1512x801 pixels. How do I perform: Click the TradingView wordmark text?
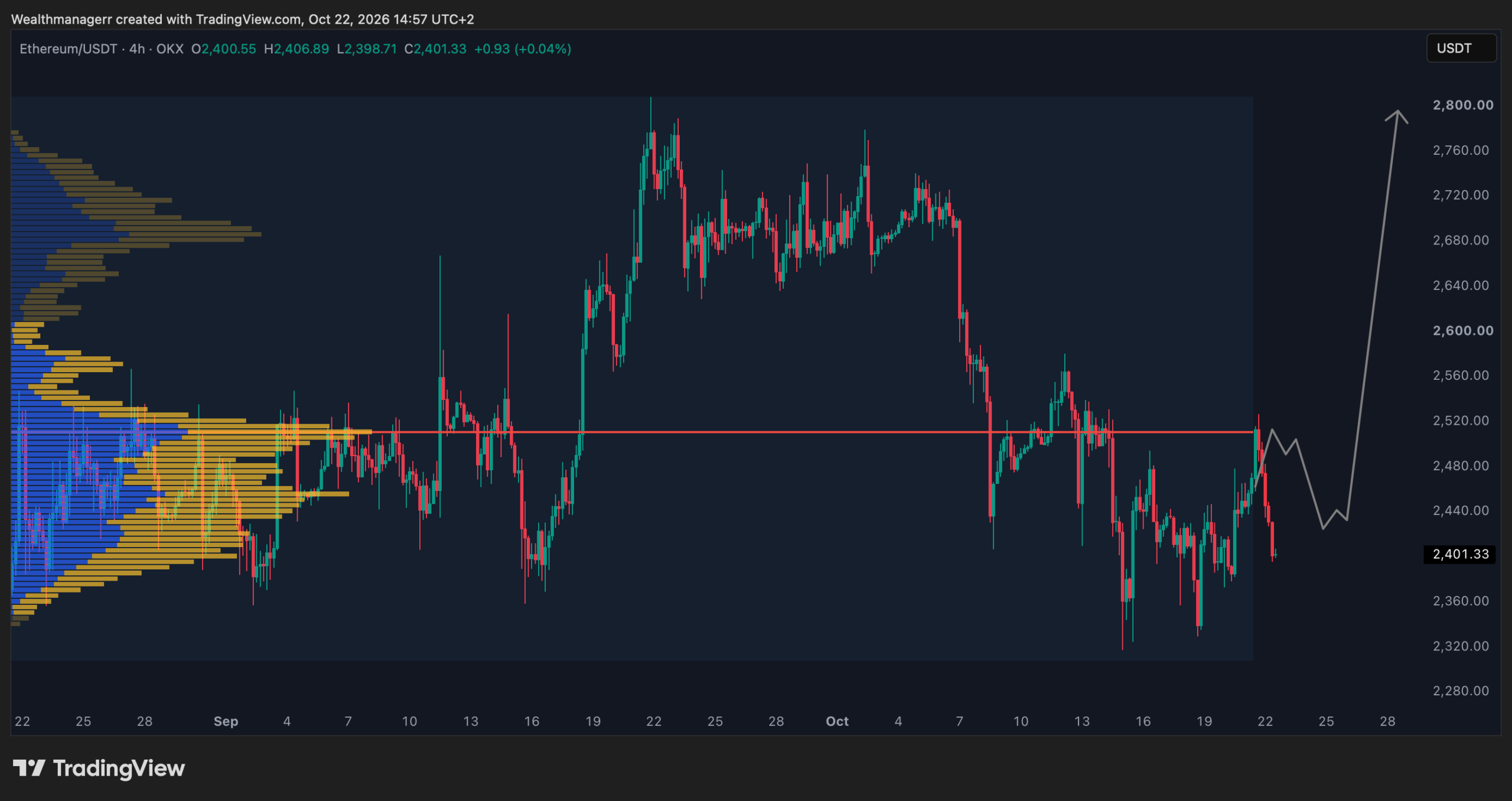point(119,769)
